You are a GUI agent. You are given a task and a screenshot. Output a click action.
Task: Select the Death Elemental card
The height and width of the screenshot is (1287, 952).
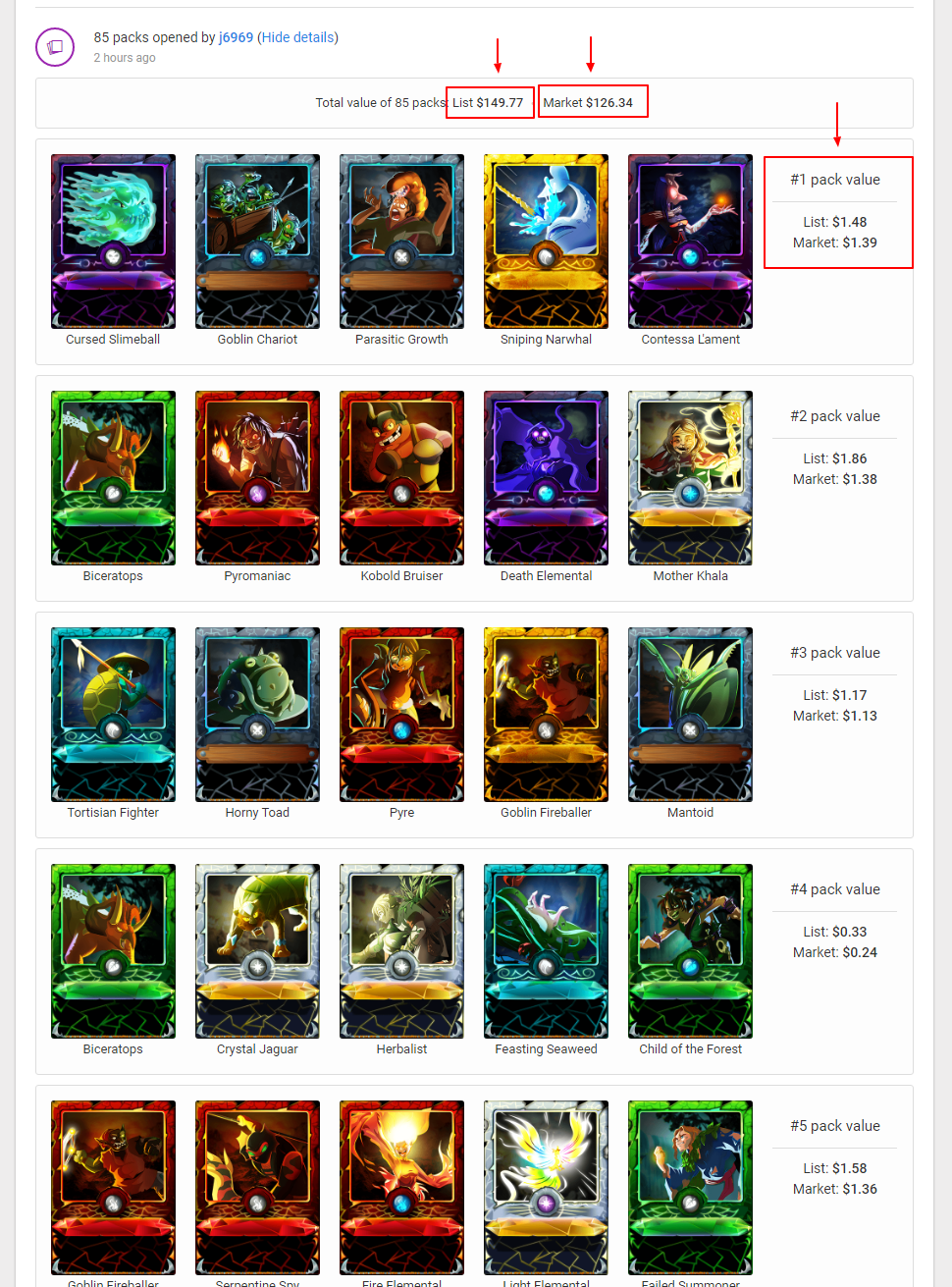(546, 478)
